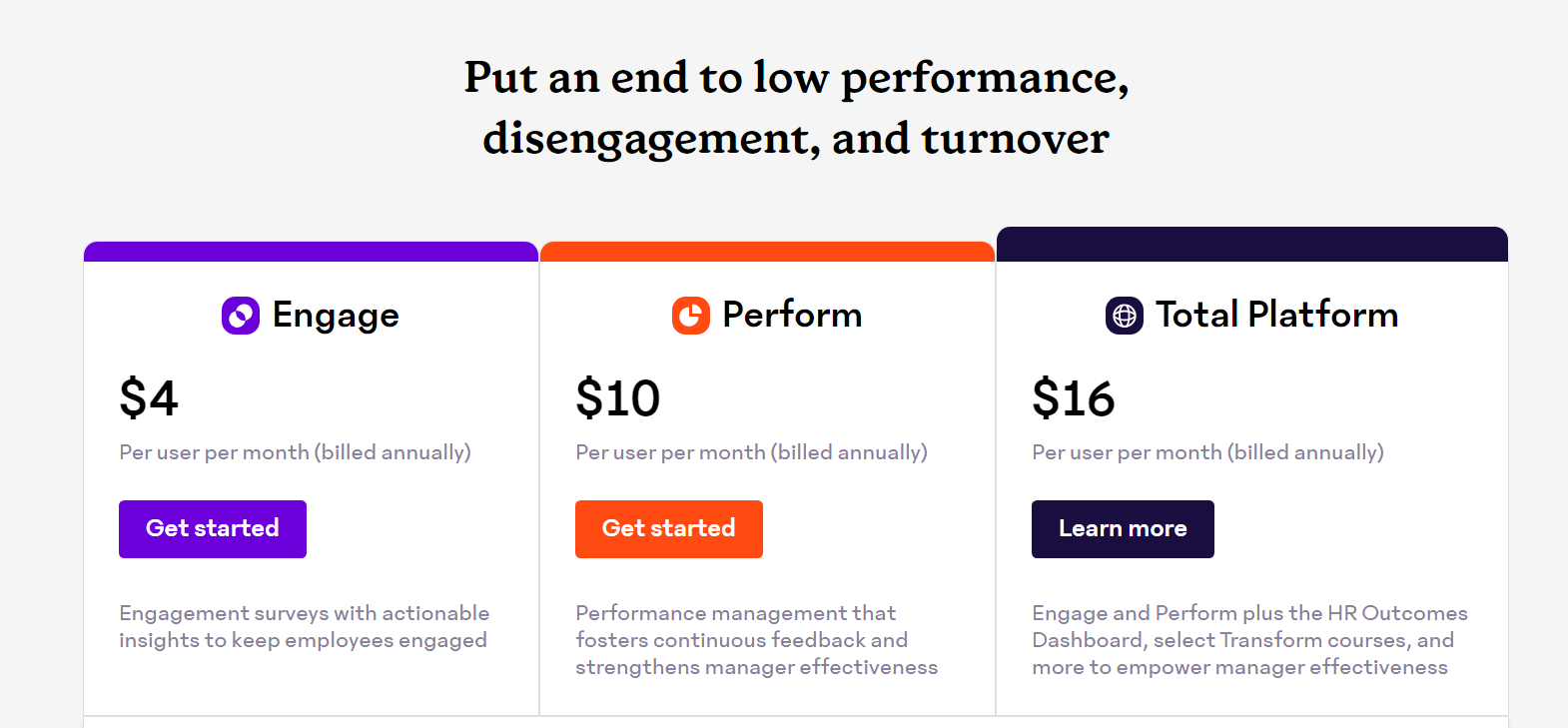Click the purple header bar of Engage card

(311, 252)
